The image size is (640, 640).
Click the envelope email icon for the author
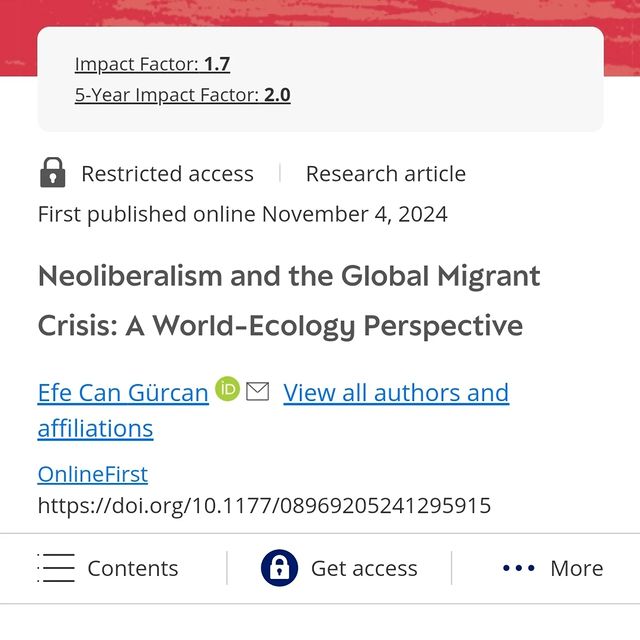(257, 391)
